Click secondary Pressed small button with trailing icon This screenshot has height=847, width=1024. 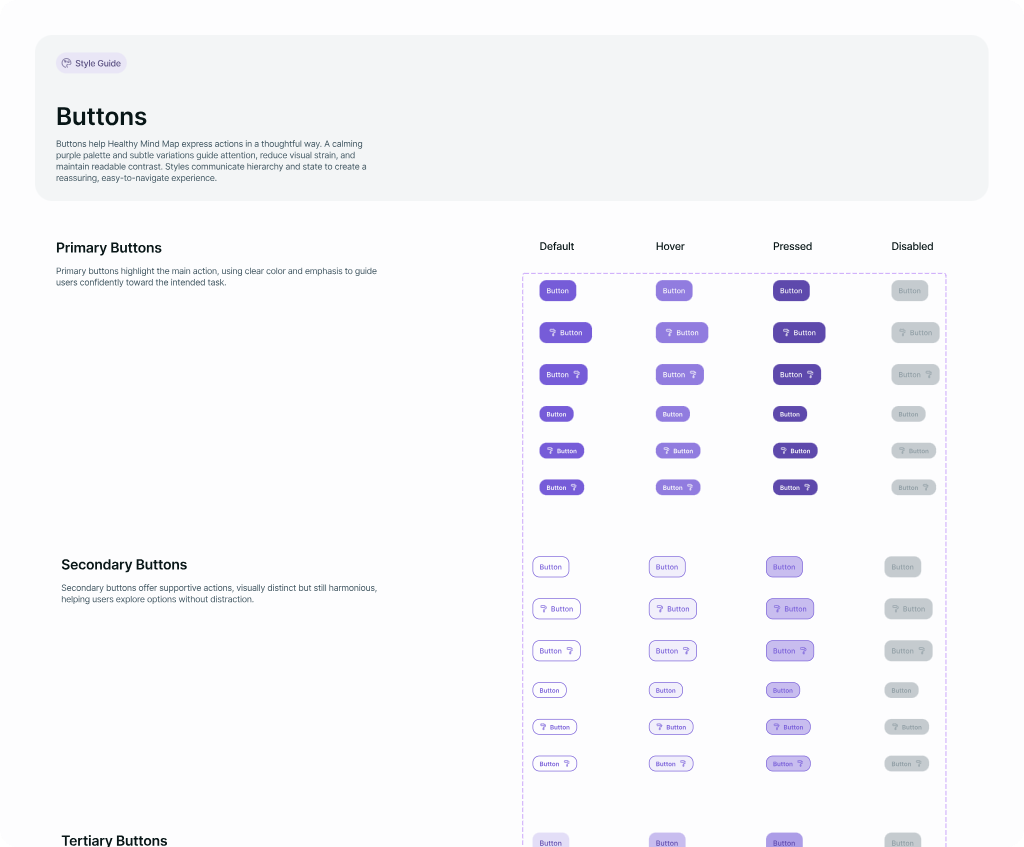click(788, 763)
